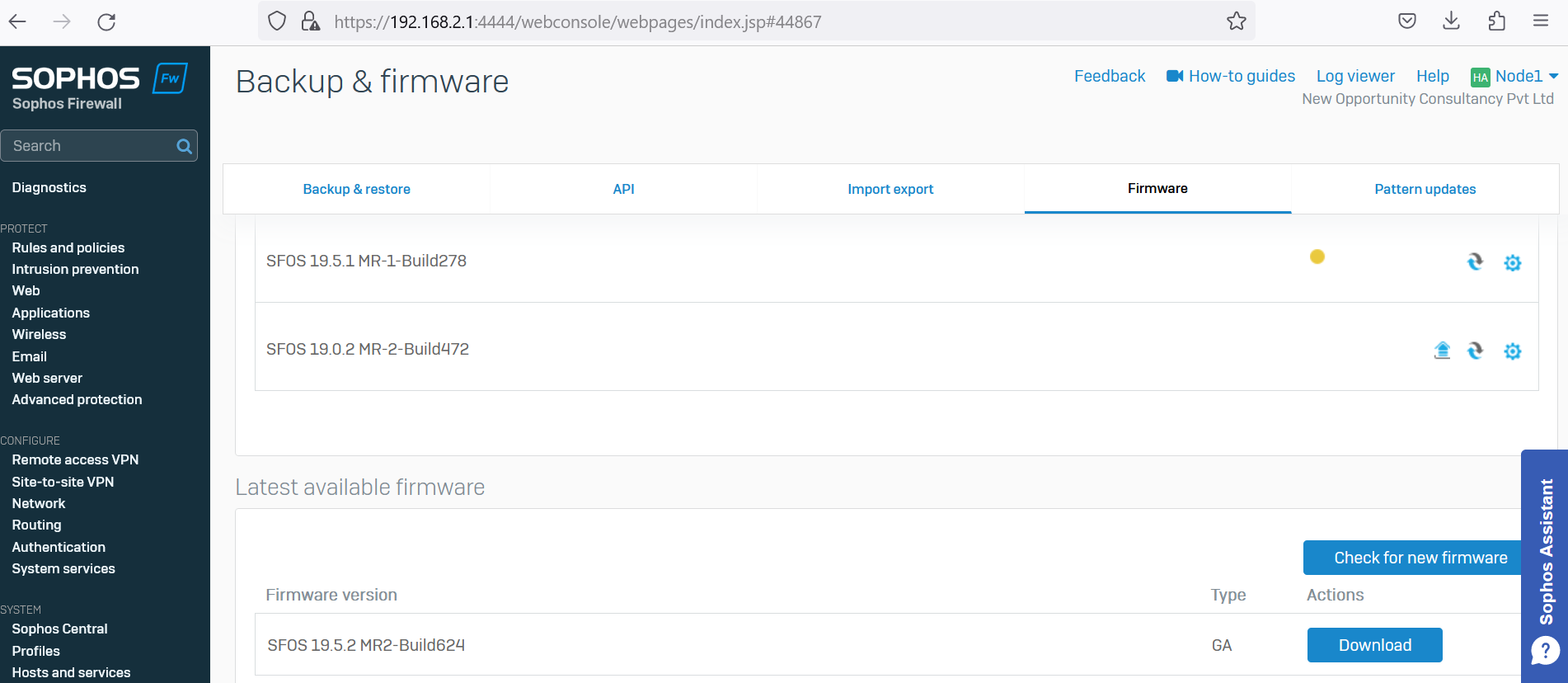Click the yellow status dot for SFOS 19.5.1
This screenshot has height=683, width=1568.
[1317, 257]
